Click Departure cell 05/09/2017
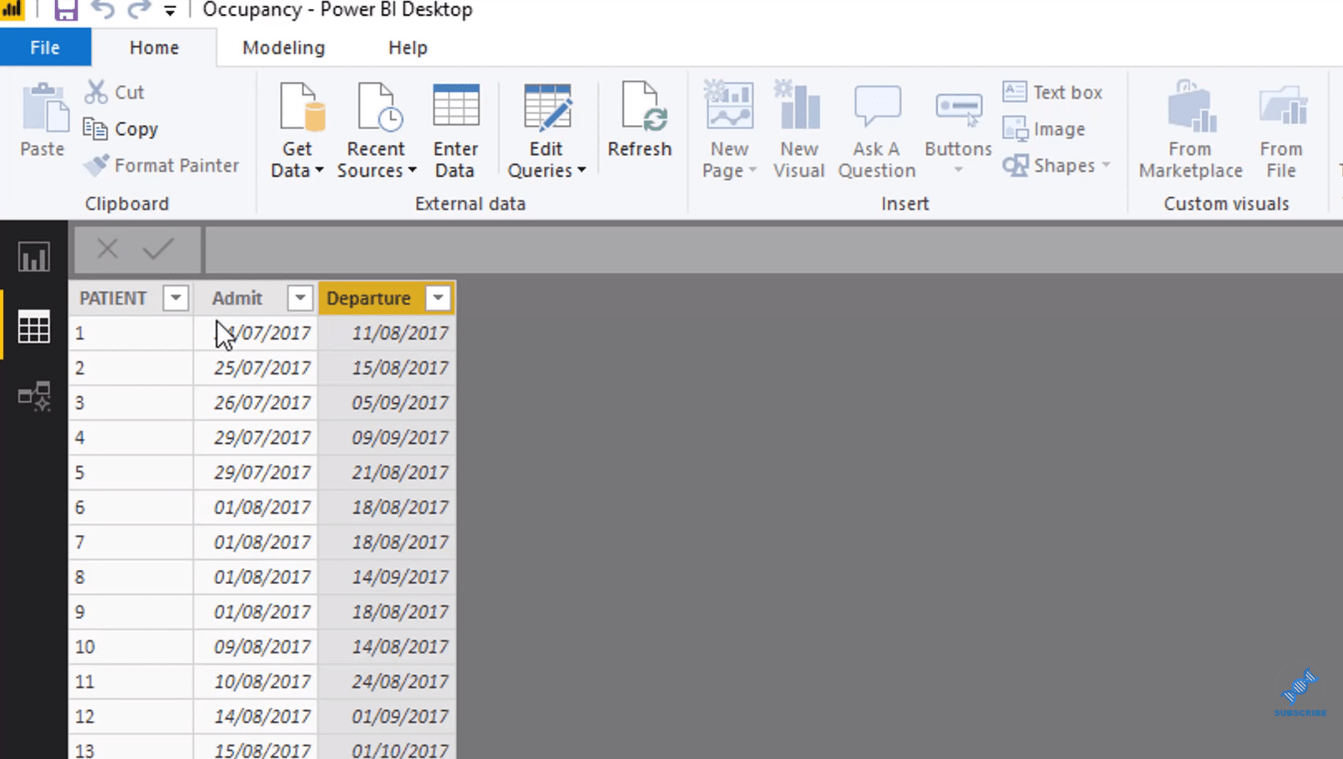This screenshot has width=1343, height=759. [387, 403]
